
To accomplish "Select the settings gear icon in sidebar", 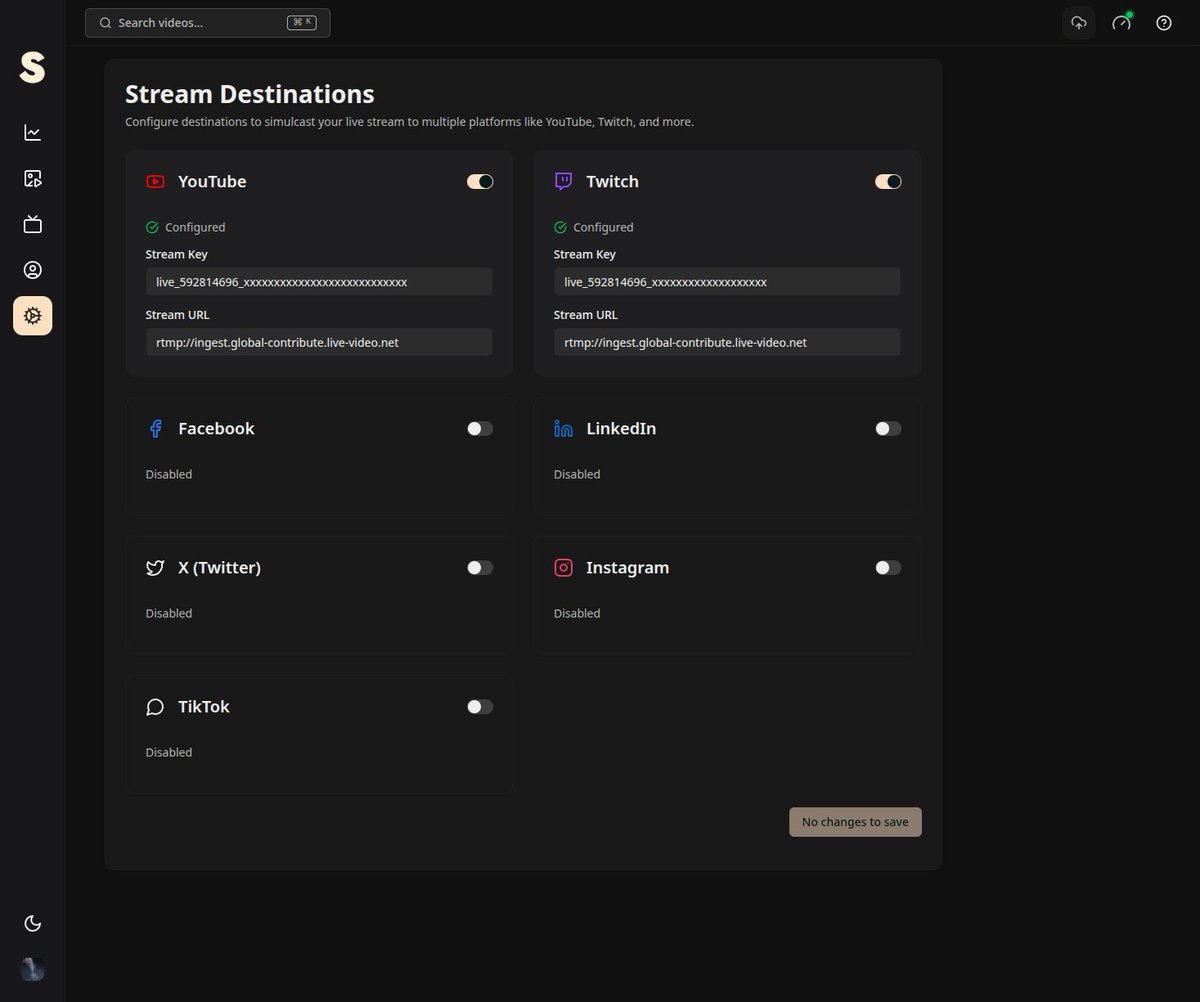I will 33,316.
